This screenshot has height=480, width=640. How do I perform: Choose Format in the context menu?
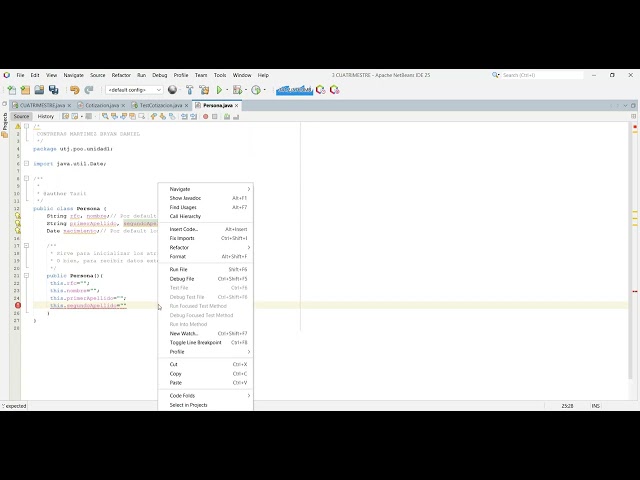pyautogui.click(x=205, y=256)
